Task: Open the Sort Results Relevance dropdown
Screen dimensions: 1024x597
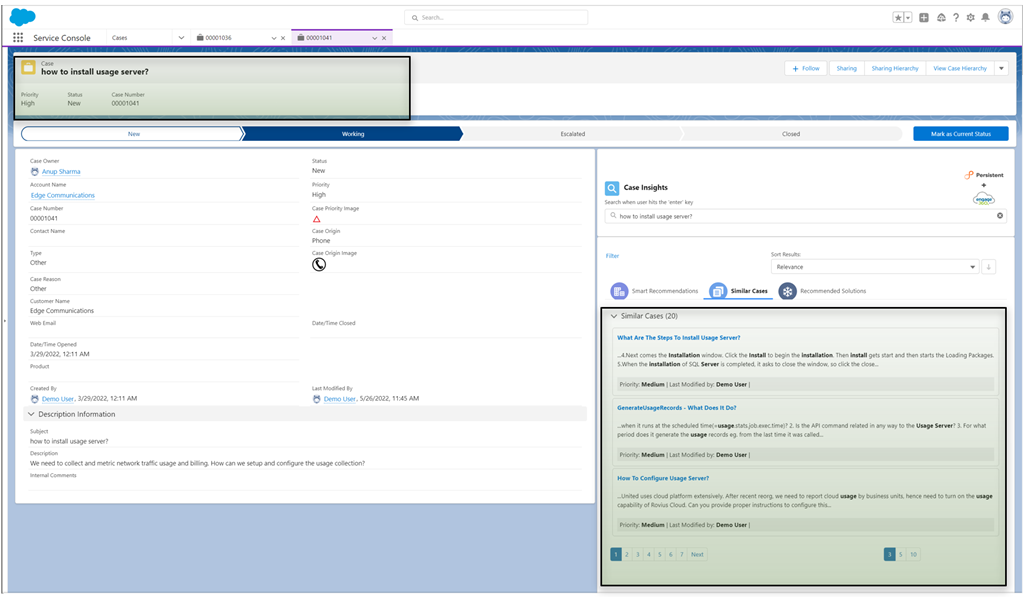Action: point(875,266)
